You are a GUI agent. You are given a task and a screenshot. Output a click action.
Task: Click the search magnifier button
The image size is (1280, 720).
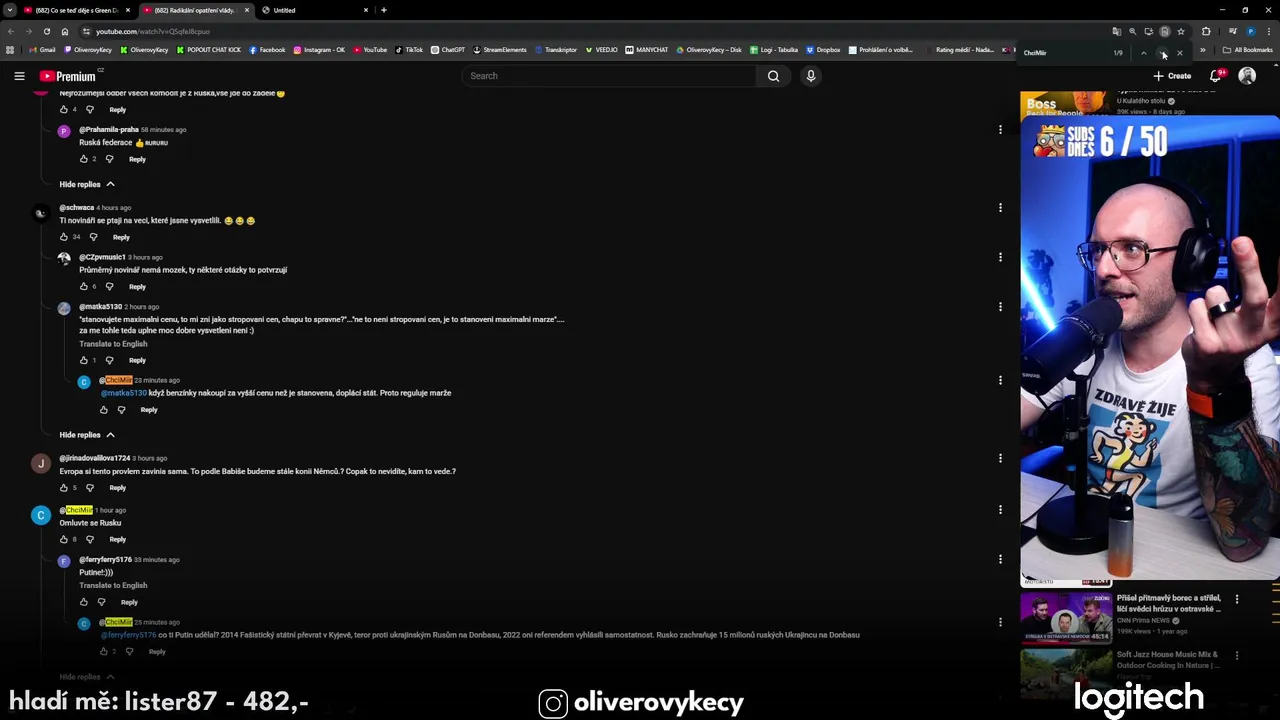tap(773, 76)
